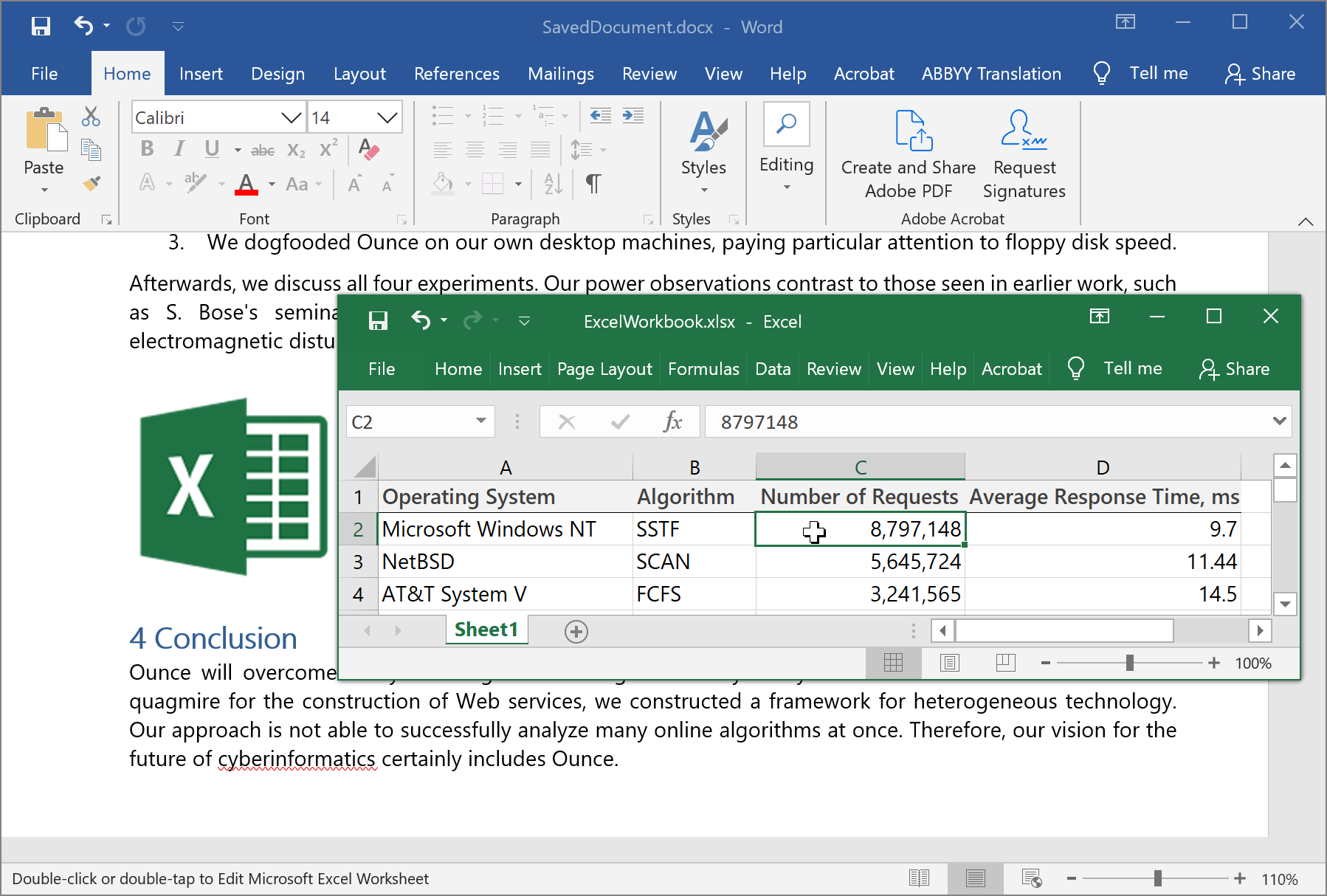Select the Sheet1 tab
The height and width of the screenshot is (896, 1327).
[x=486, y=630]
